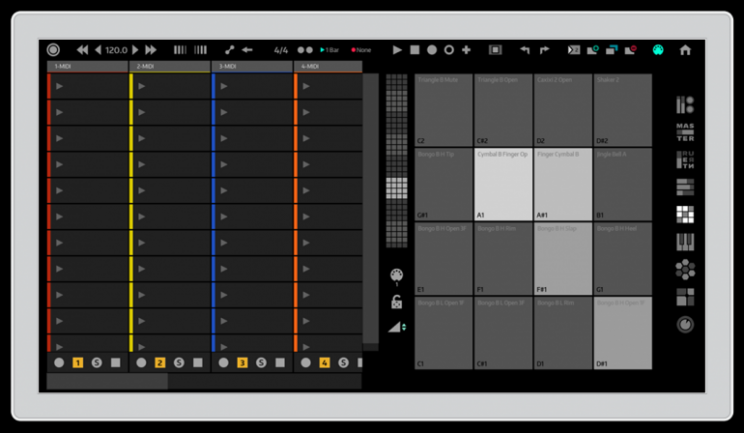
Task: Click the double rewind arrows
Action: (83, 50)
